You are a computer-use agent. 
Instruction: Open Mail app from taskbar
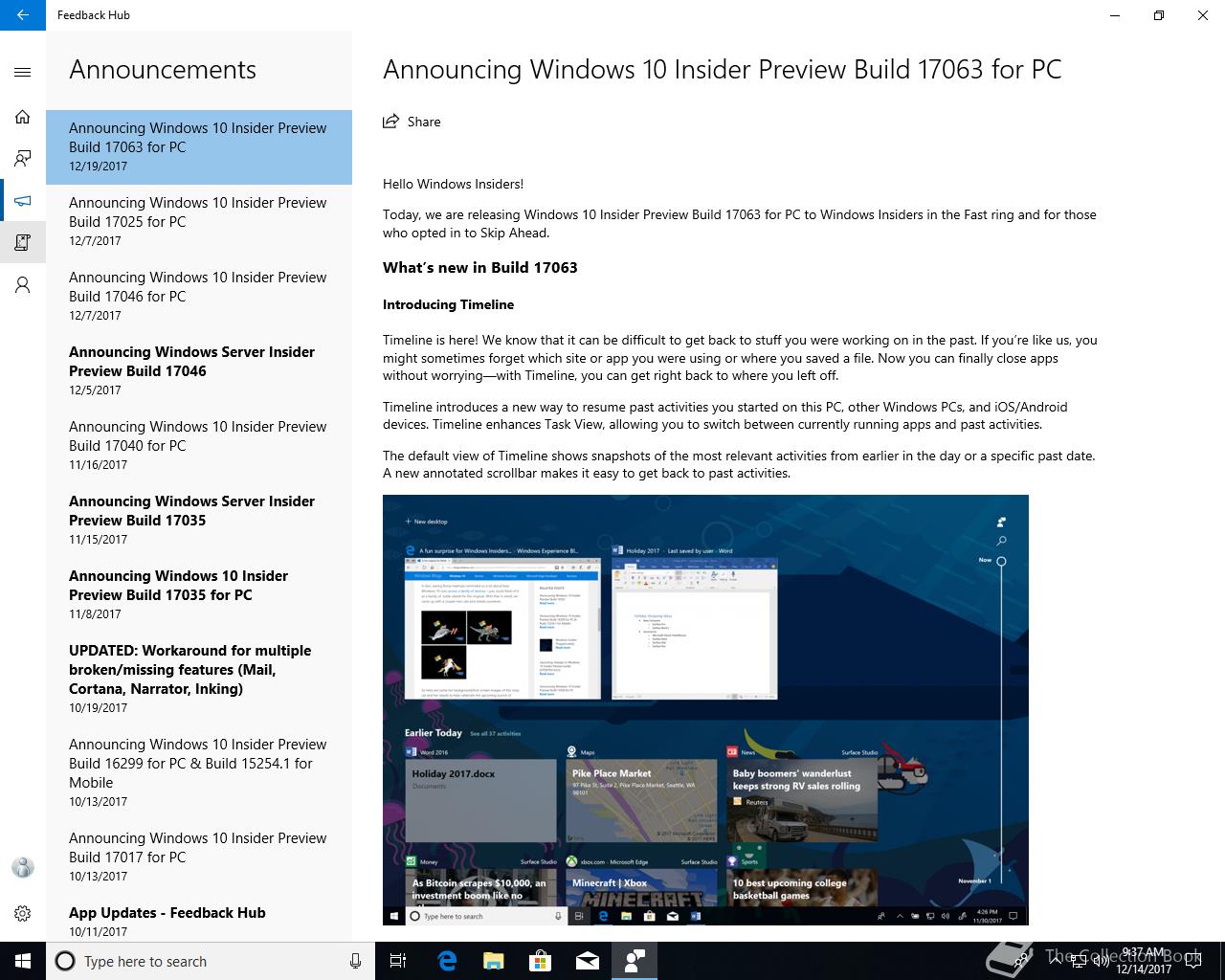click(588, 961)
